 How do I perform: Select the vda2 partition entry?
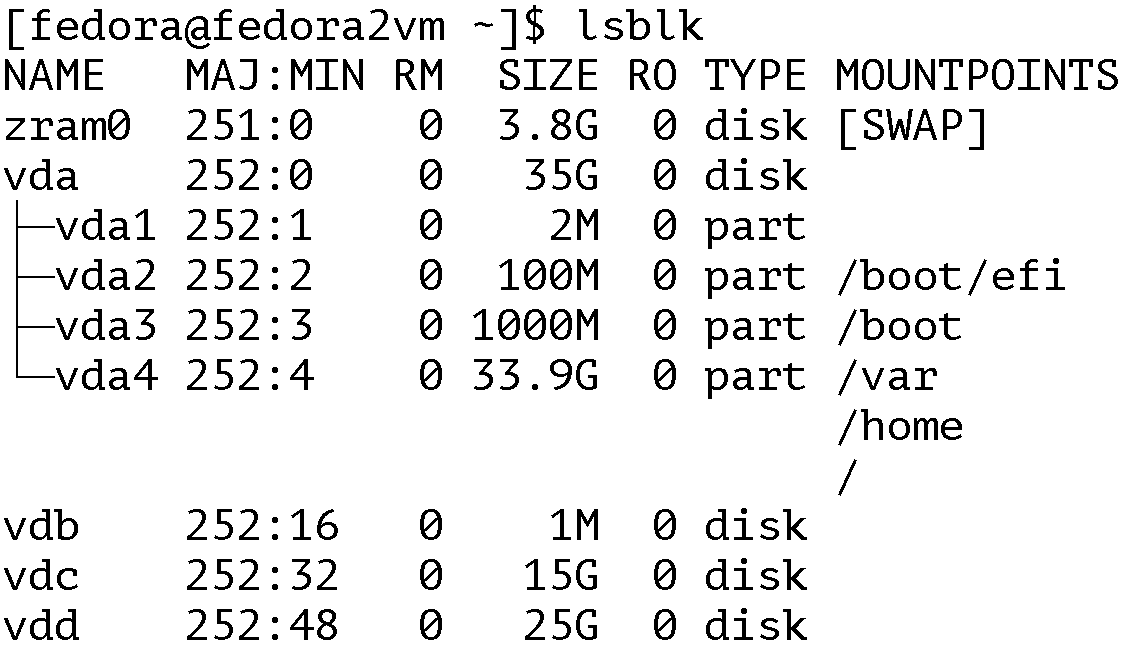[105, 277]
